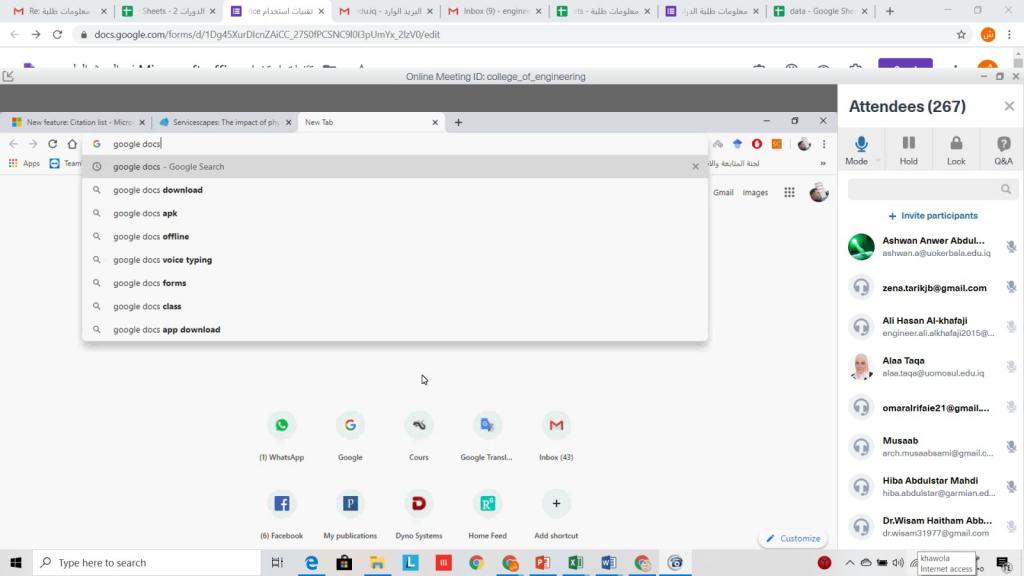Lock the meeting with the Lock icon
The height and width of the screenshot is (576, 1024).
[x=956, y=150]
